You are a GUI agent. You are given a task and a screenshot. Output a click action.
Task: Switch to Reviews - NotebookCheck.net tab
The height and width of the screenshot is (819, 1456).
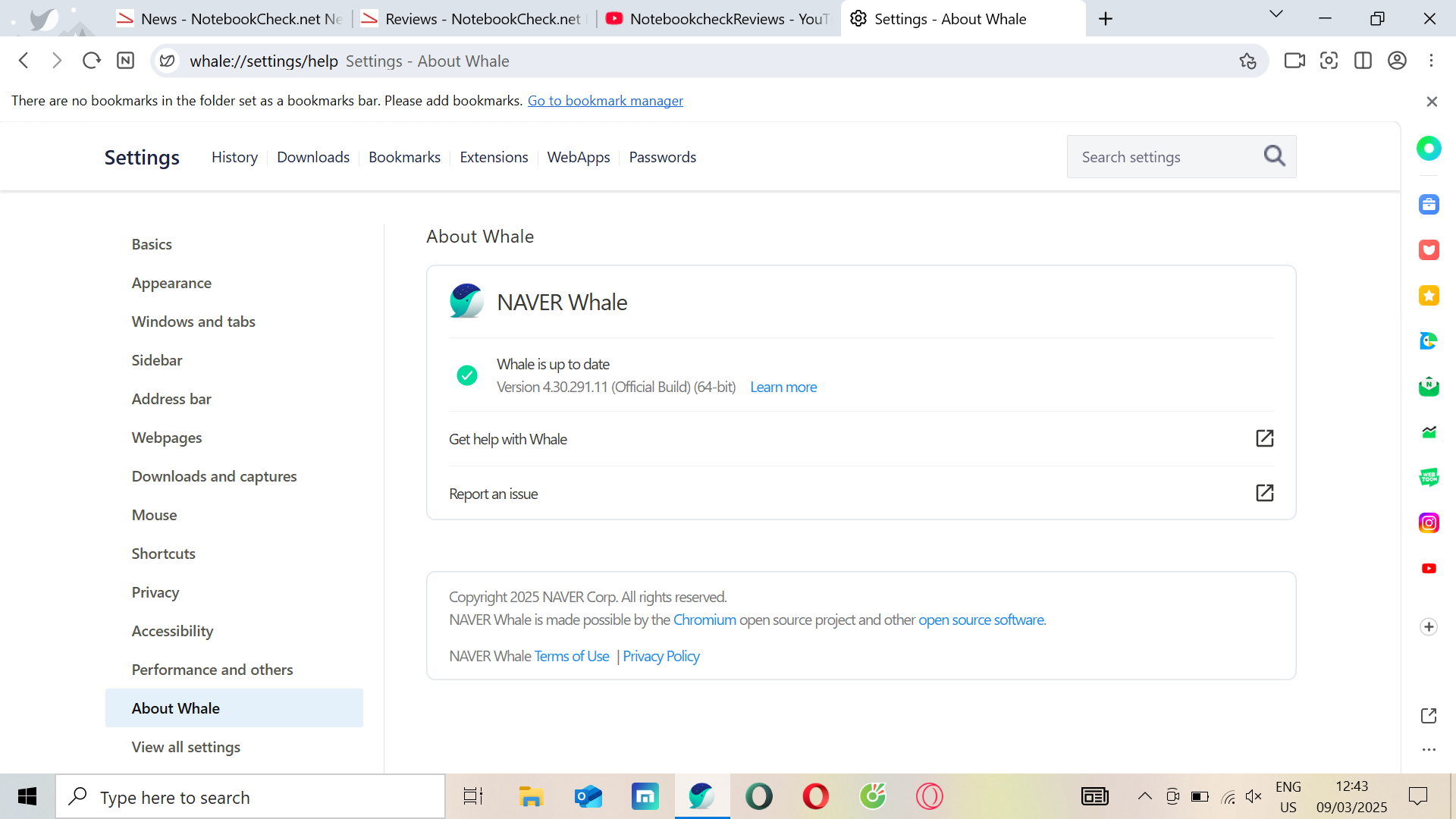(x=474, y=19)
